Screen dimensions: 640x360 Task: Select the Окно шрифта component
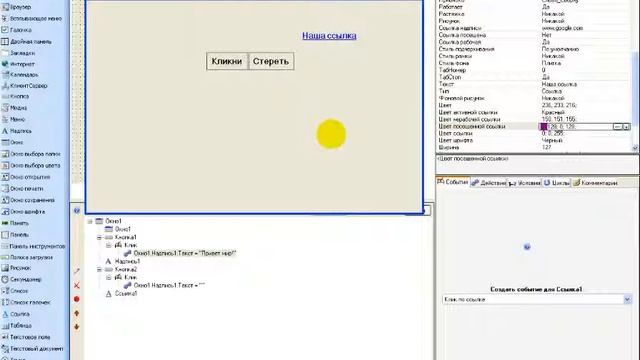[23, 212]
